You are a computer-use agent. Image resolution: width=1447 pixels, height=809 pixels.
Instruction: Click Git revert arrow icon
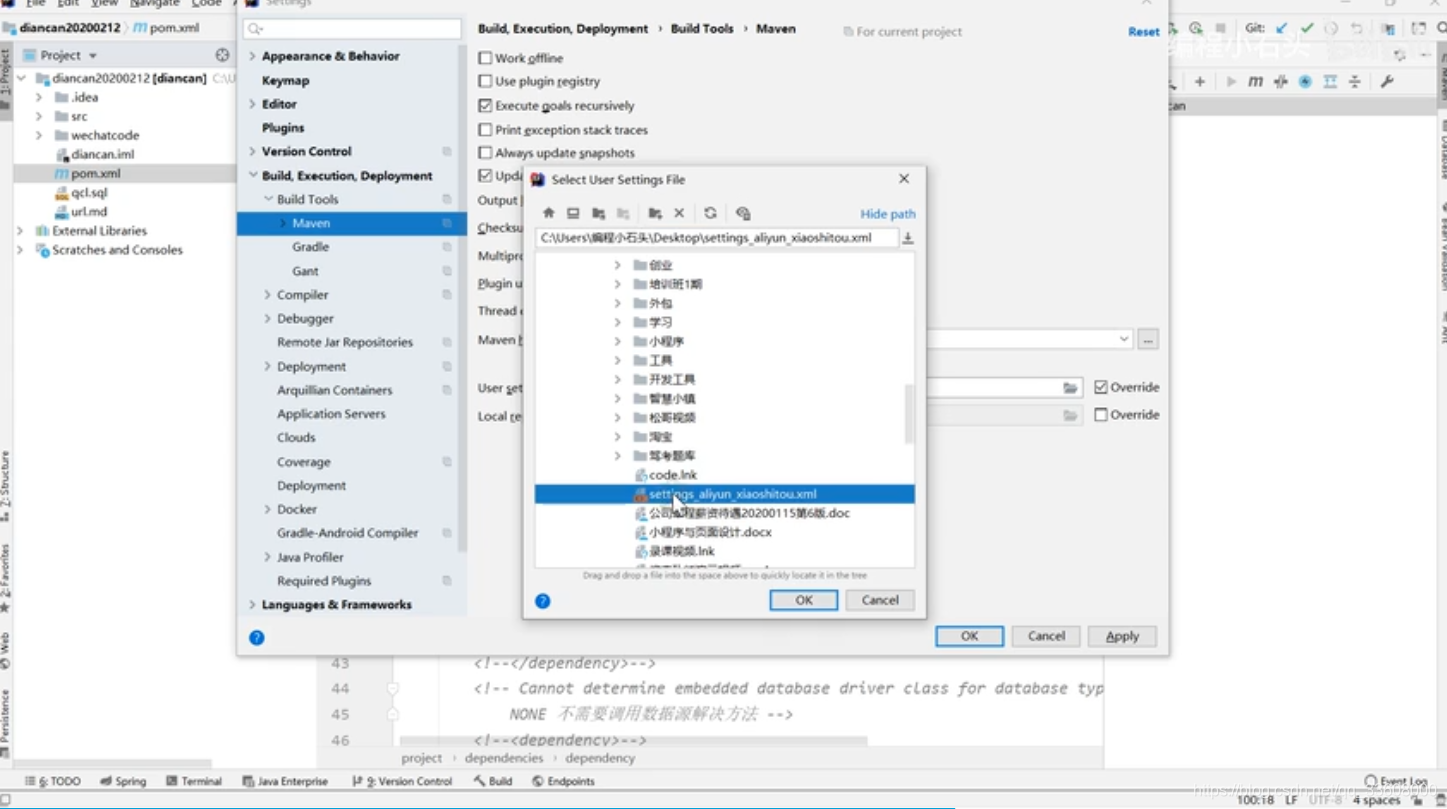coord(1357,29)
